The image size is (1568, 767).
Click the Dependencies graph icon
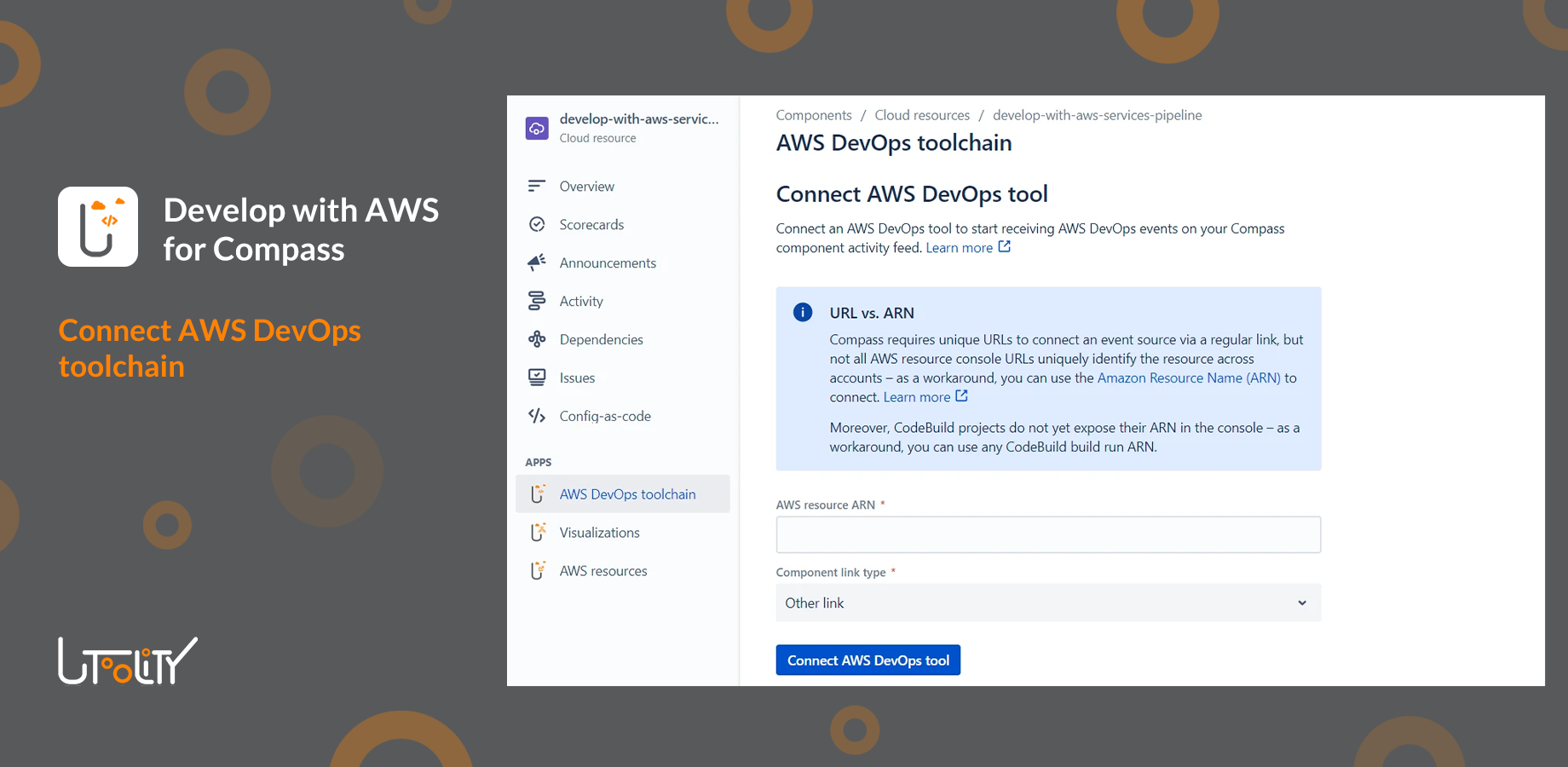pos(537,339)
